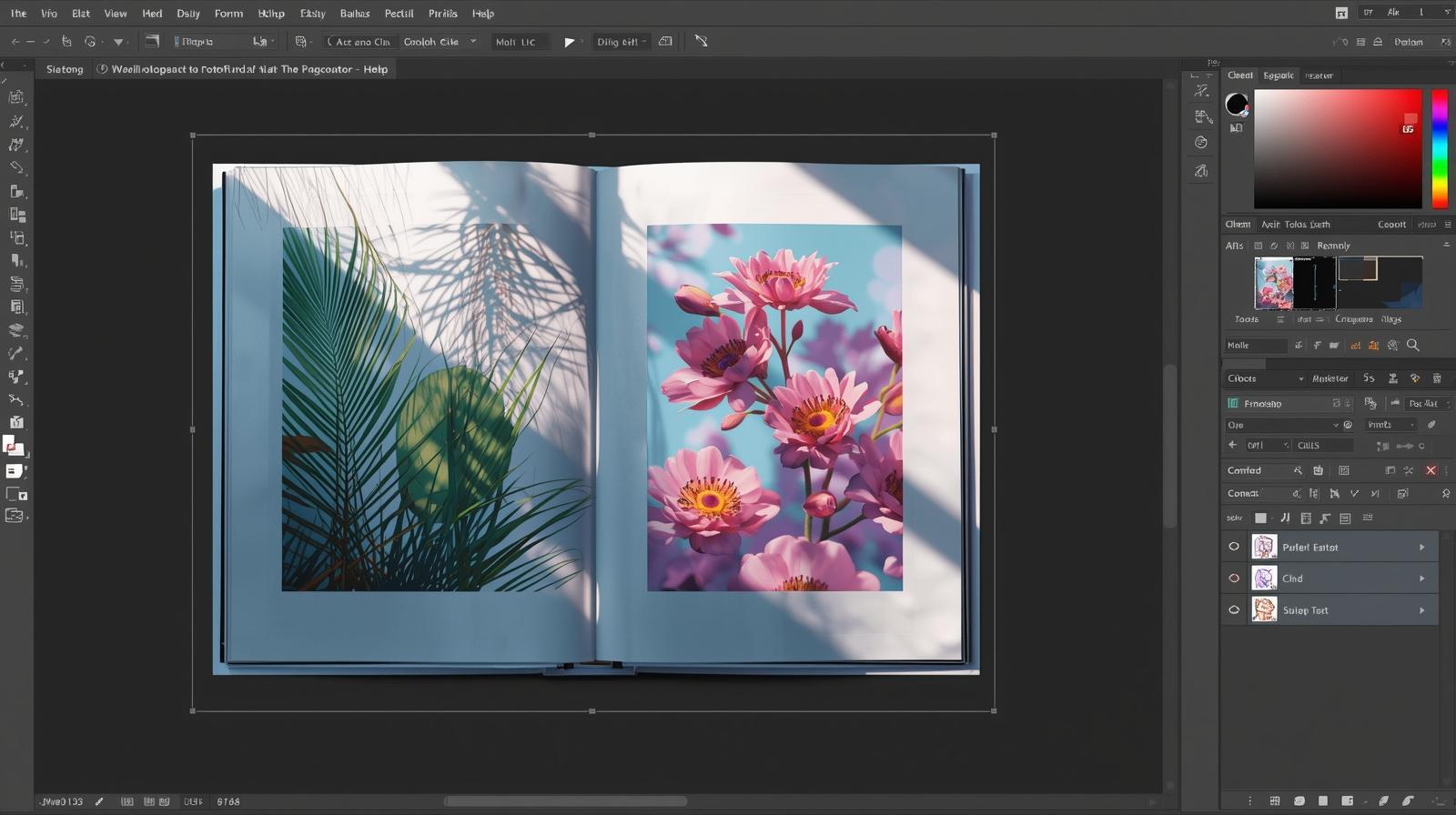Click the diagonal pen icon in options bar
The width and height of the screenshot is (1456, 815).
coord(701,42)
